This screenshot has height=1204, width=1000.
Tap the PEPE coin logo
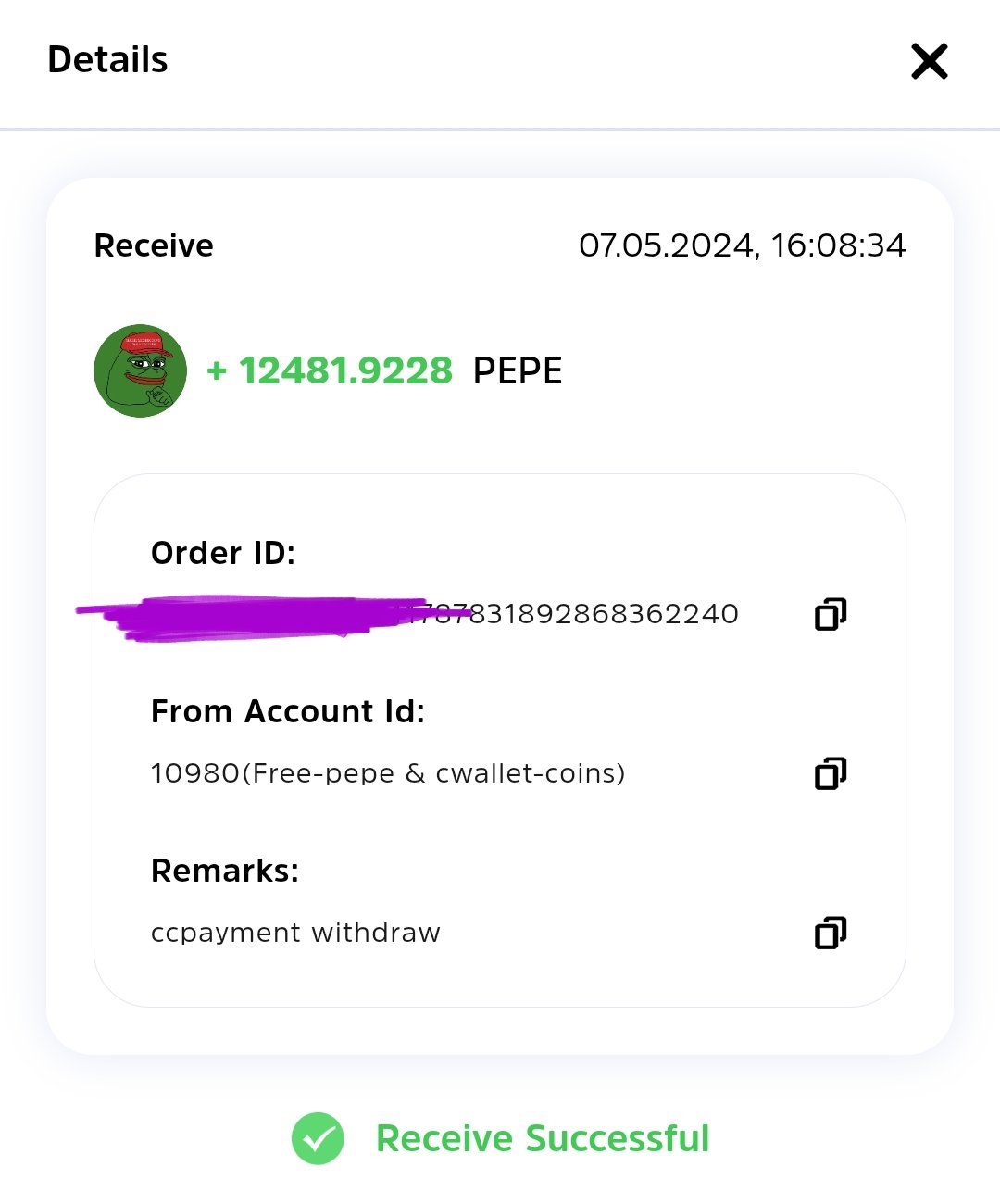pyautogui.click(x=140, y=370)
